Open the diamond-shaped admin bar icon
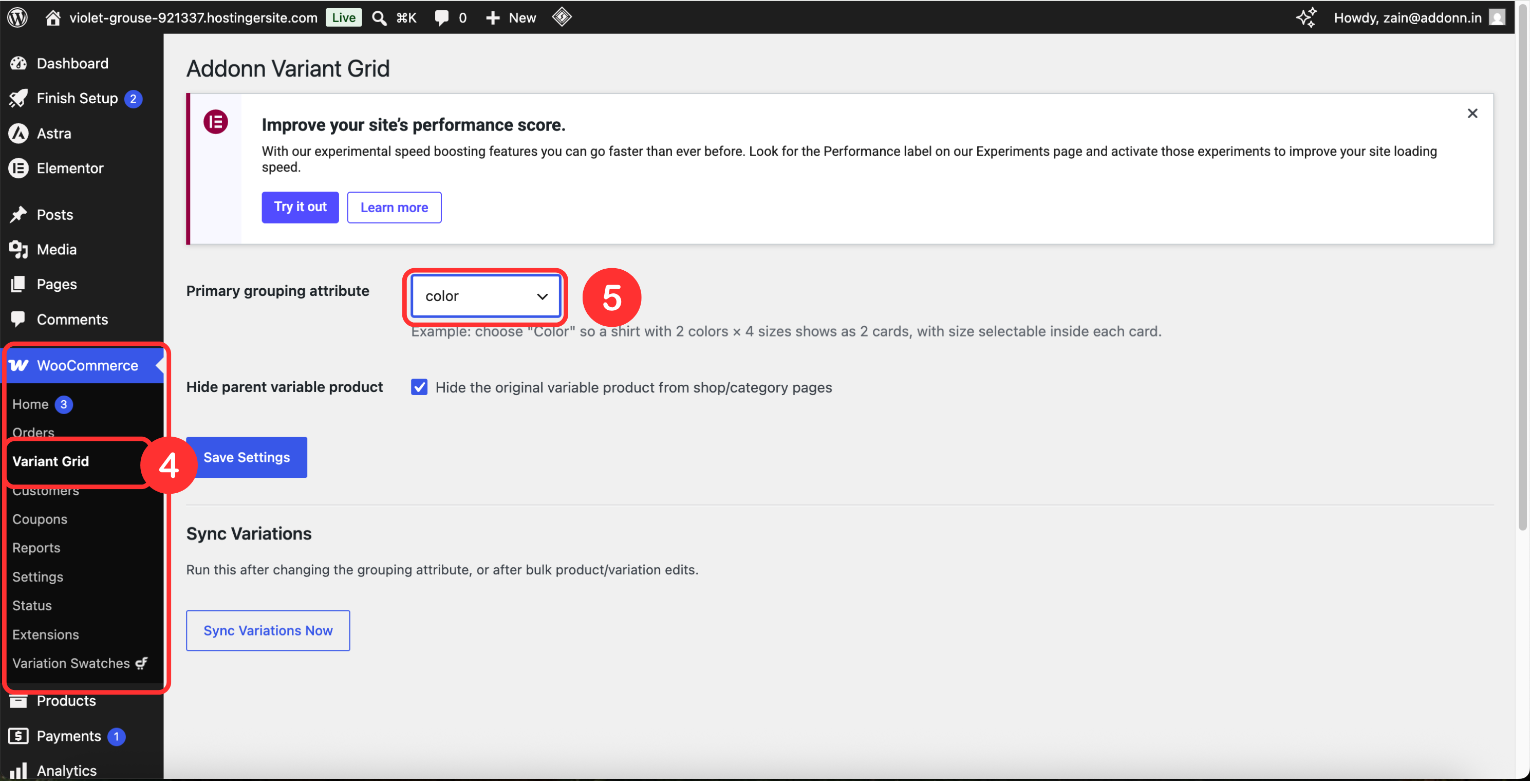This screenshot has width=1530, height=784. pyautogui.click(x=562, y=17)
